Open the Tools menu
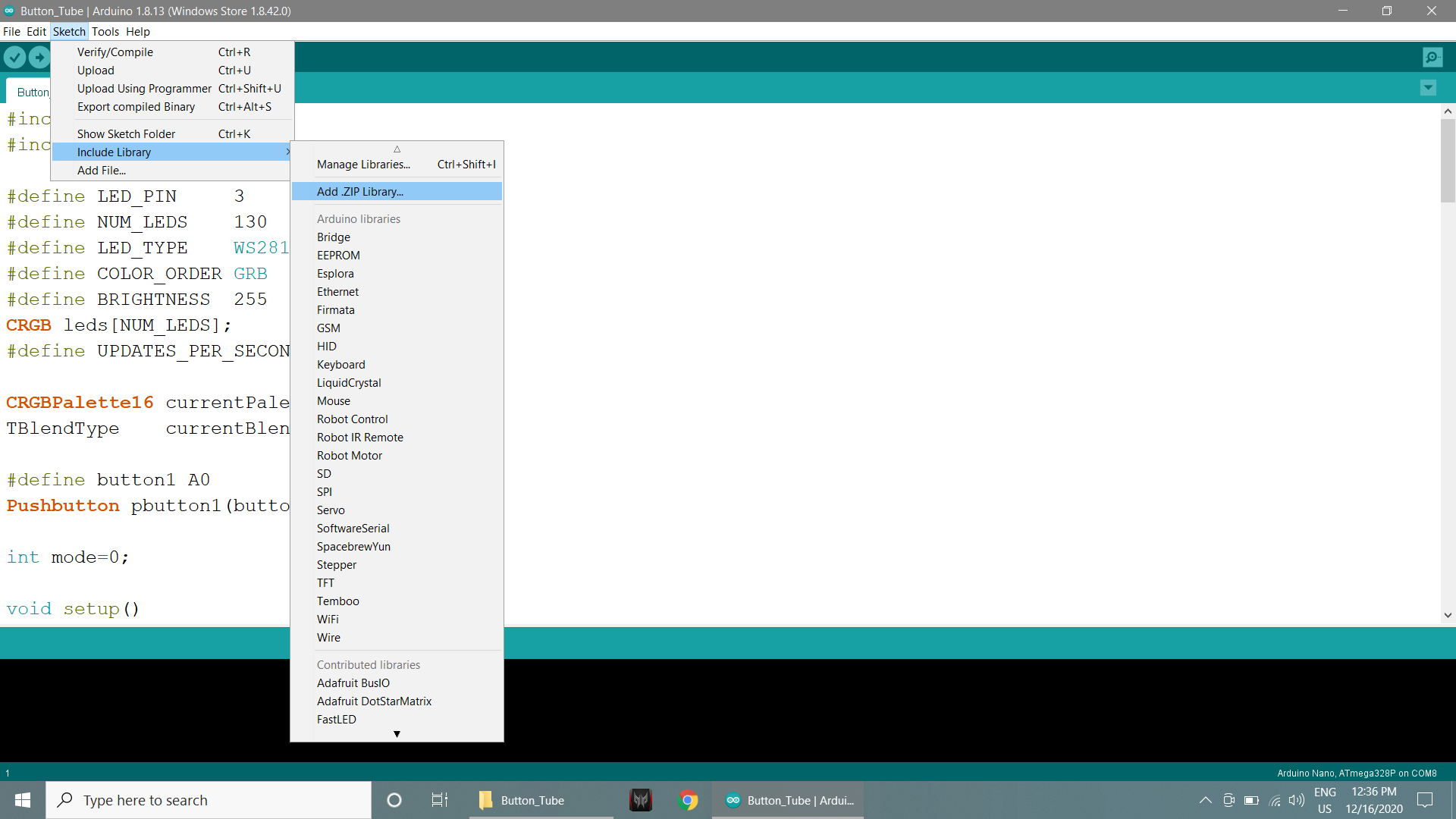 click(x=105, y=32)
